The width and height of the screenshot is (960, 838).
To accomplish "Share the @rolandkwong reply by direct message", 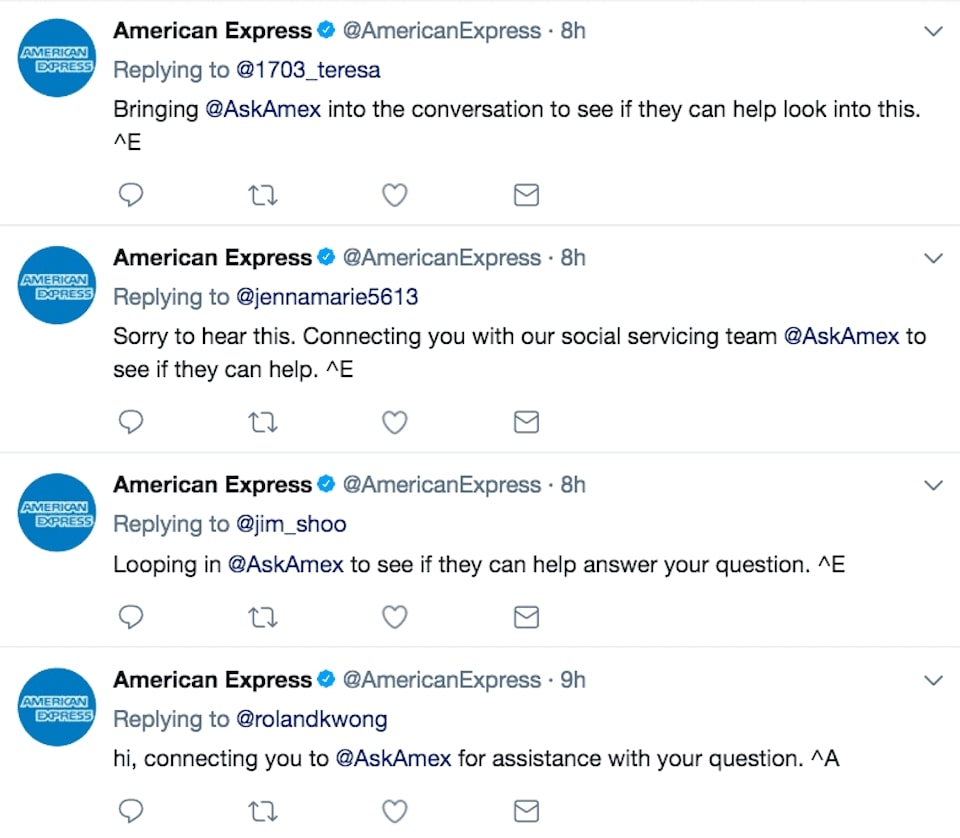I will point(526,811).
